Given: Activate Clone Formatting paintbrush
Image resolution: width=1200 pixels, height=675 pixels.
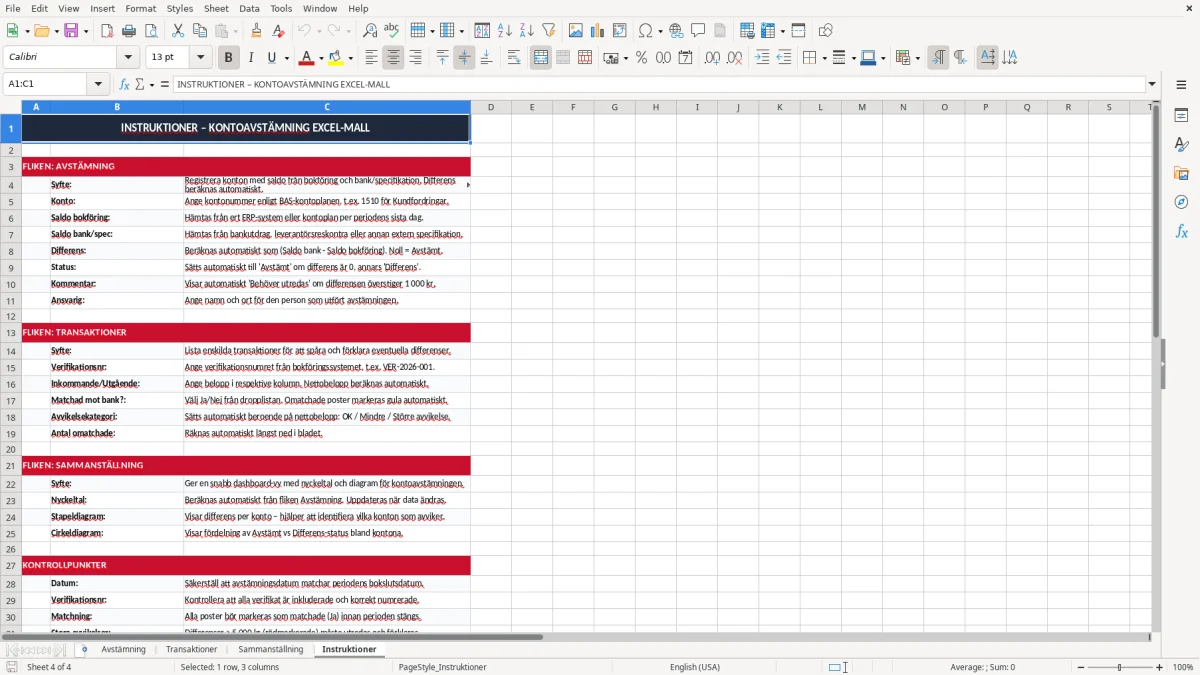Looking at the screenshot, I should (256, 31).
